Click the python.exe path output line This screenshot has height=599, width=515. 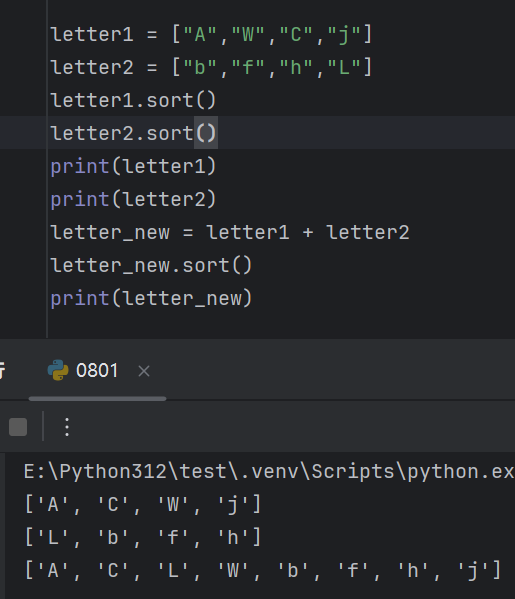[x=269, y=472]
